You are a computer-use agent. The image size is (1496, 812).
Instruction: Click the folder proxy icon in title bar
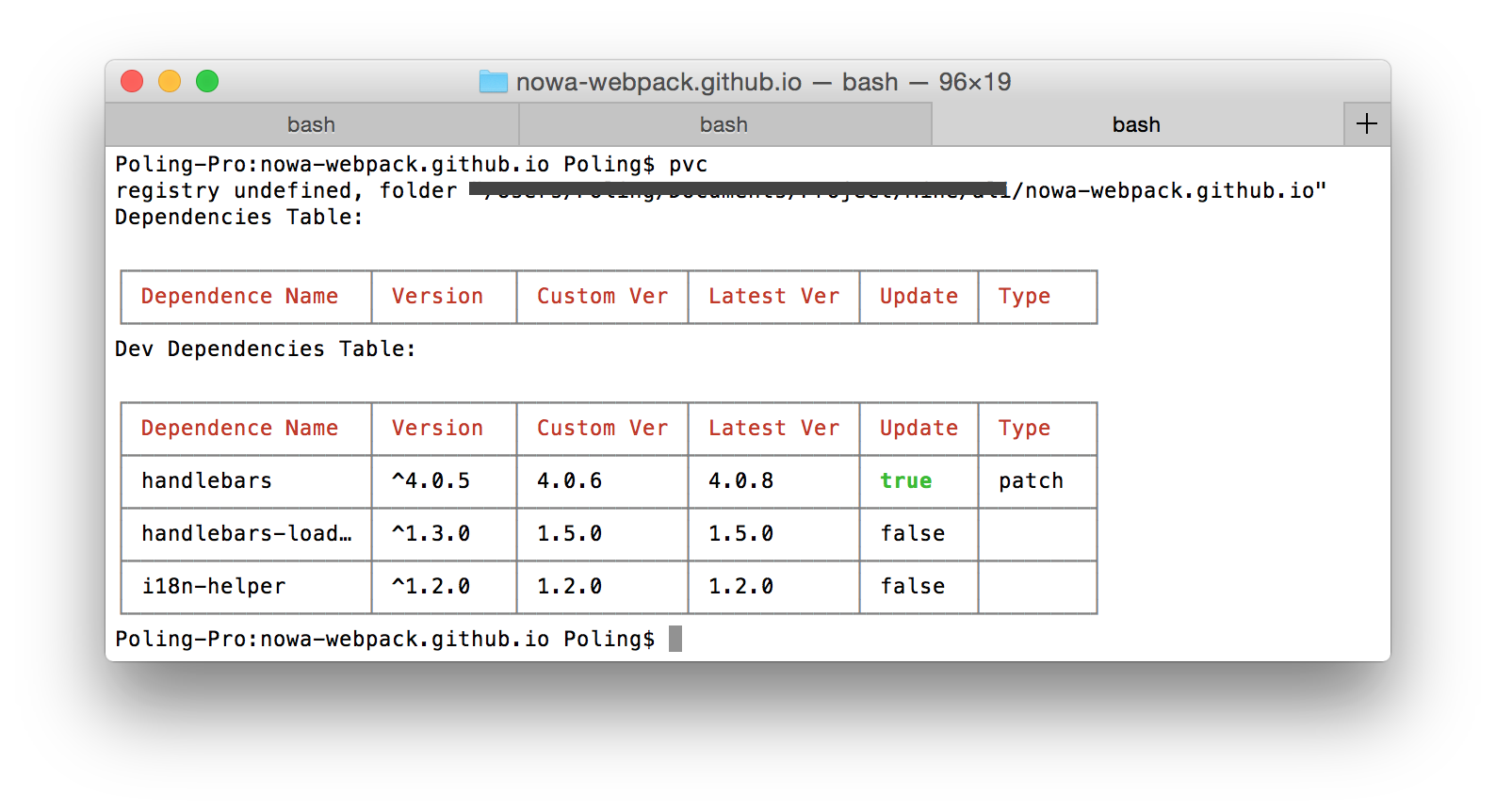click(x=494, y=82)
